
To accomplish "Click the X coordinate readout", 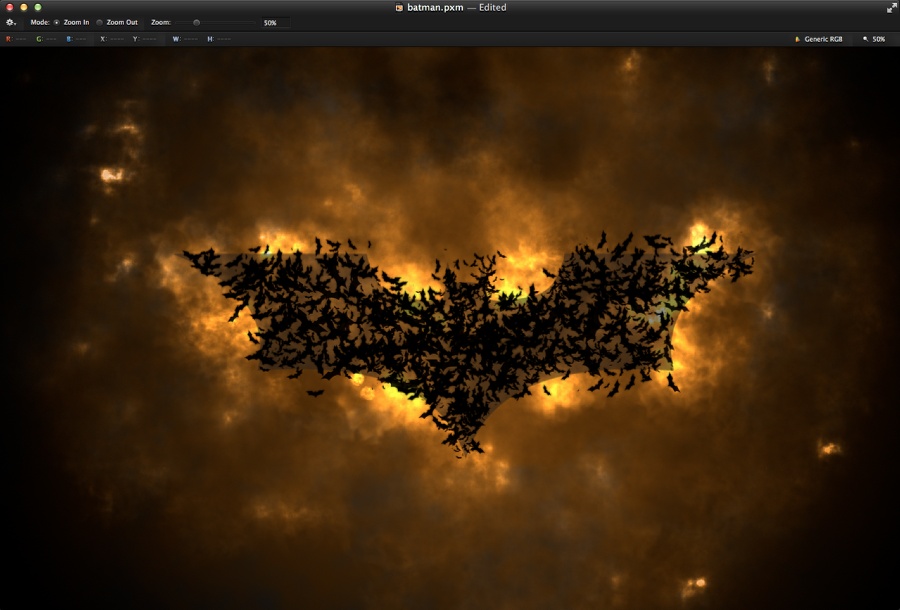I will 112,39.
